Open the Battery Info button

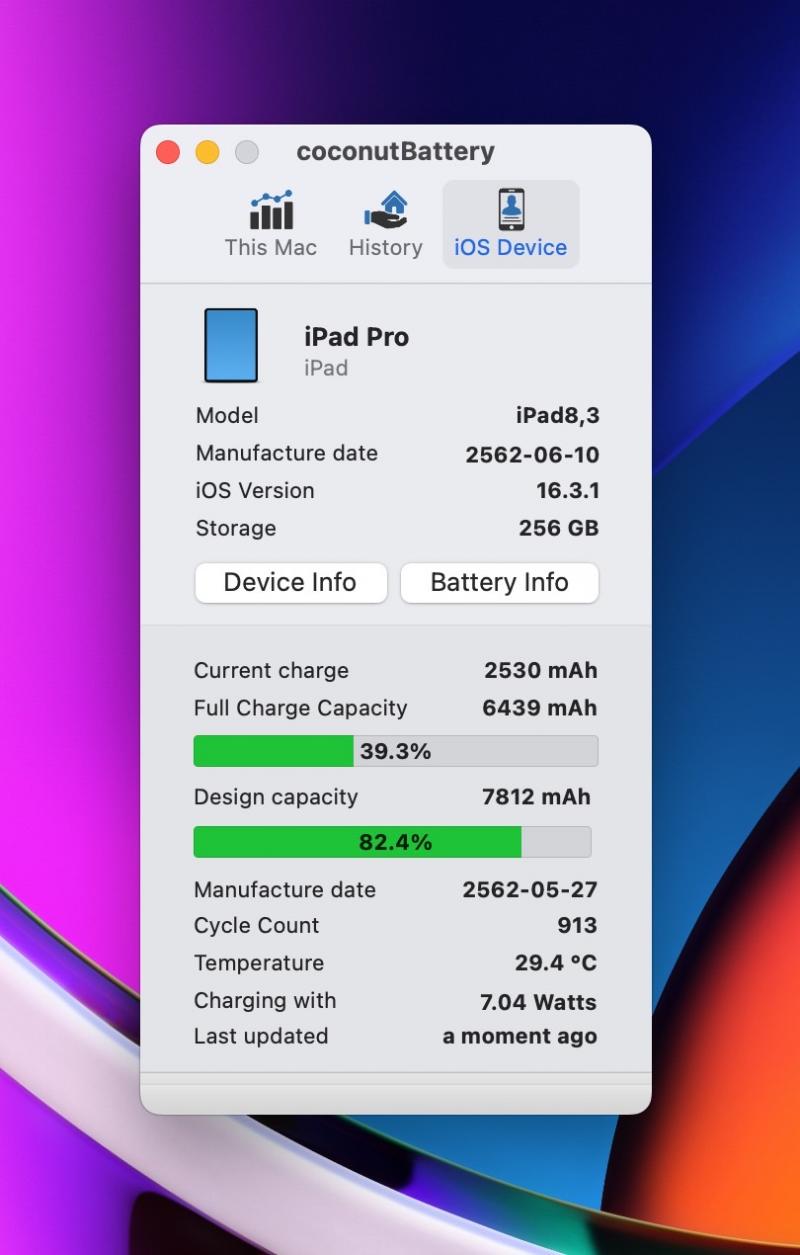500,583
